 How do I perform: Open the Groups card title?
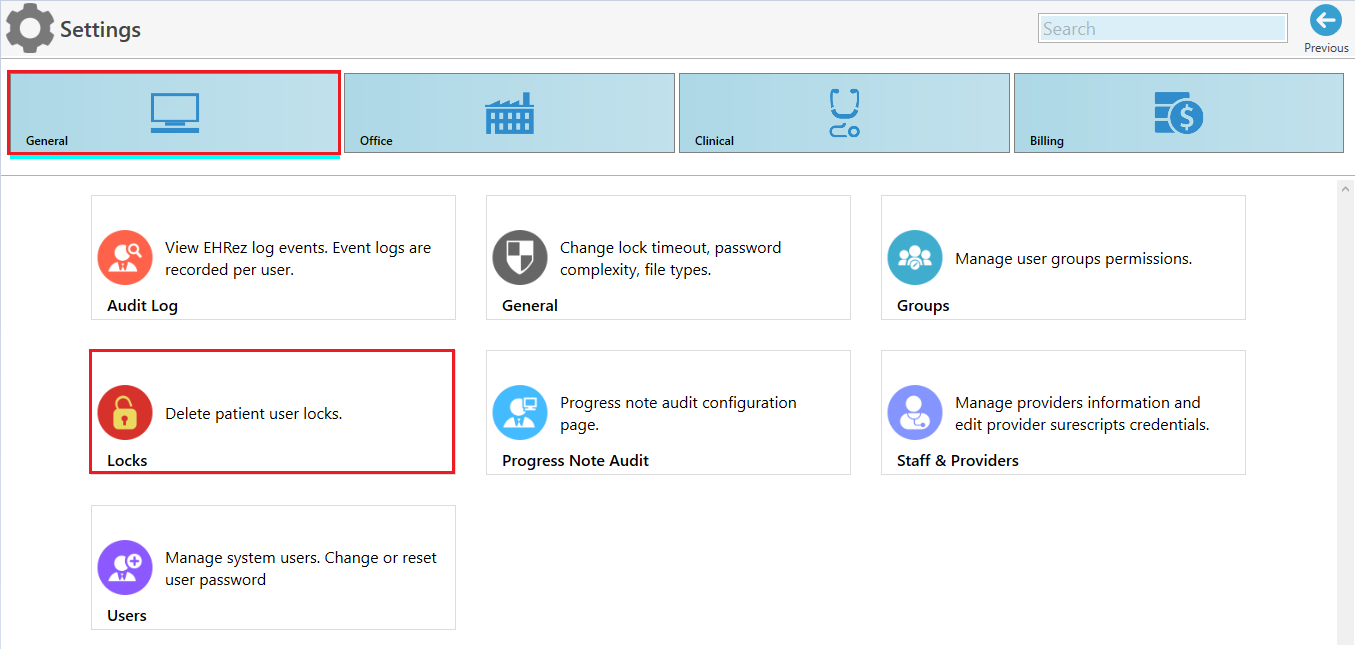click(x=923, y=306)
